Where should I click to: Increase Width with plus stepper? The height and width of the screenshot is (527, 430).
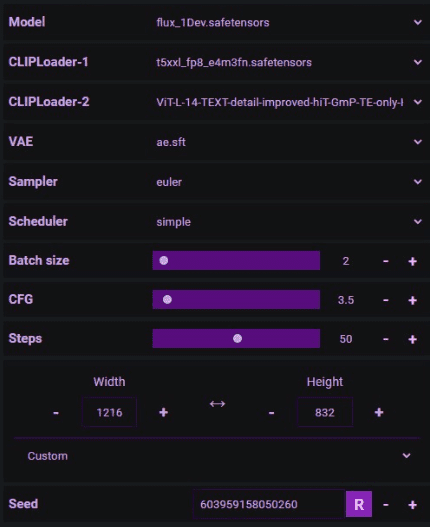click(x=163, y=412)
